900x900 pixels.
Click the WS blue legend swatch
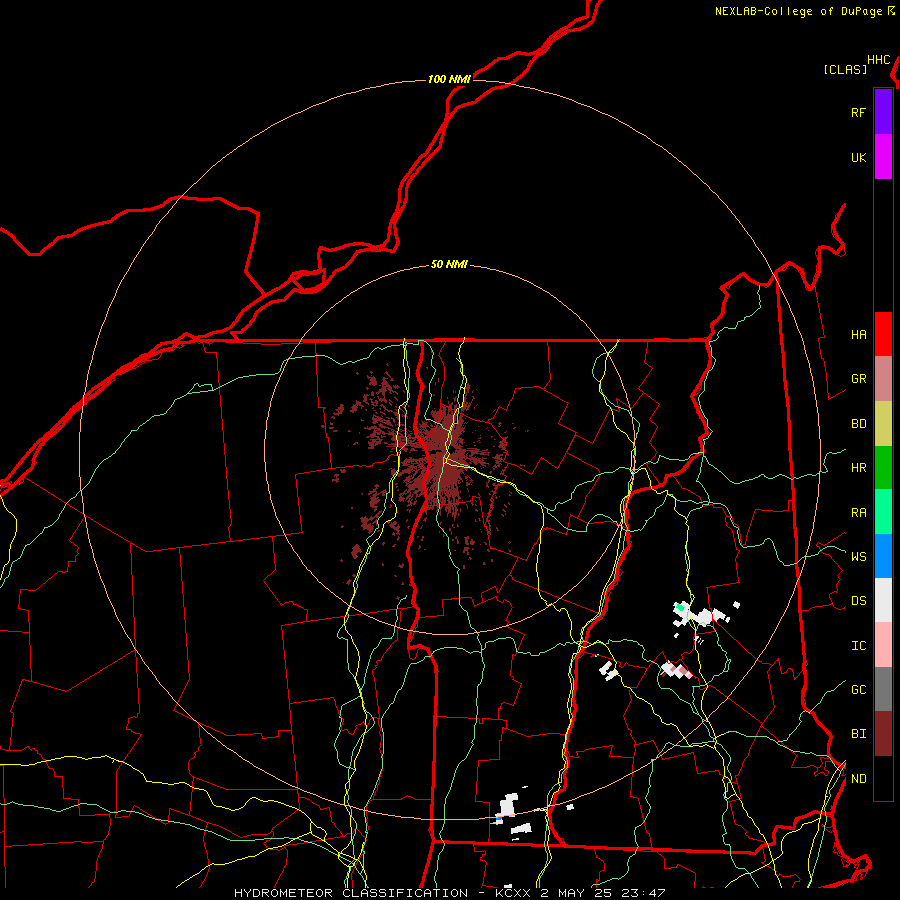(x=883, y=556)
